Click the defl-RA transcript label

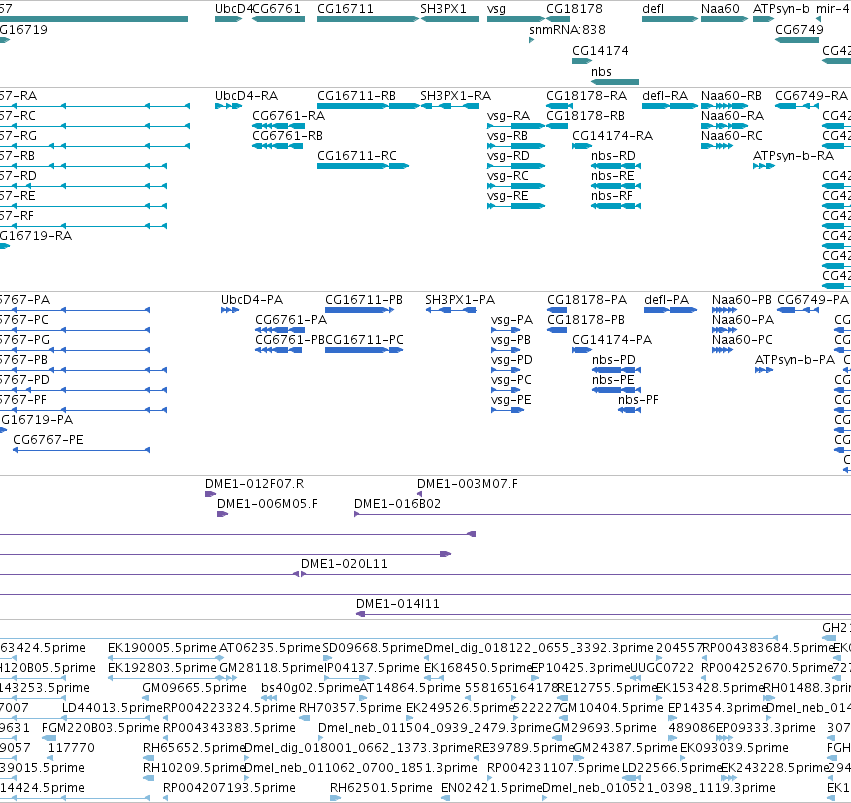665,96
